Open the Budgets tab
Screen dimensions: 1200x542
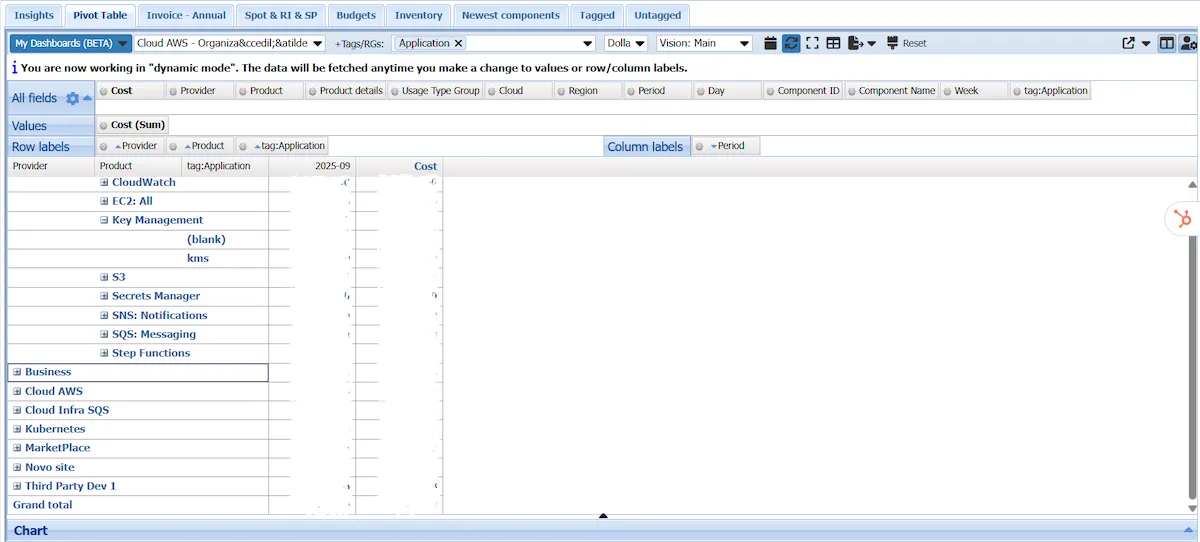(356, 15)
